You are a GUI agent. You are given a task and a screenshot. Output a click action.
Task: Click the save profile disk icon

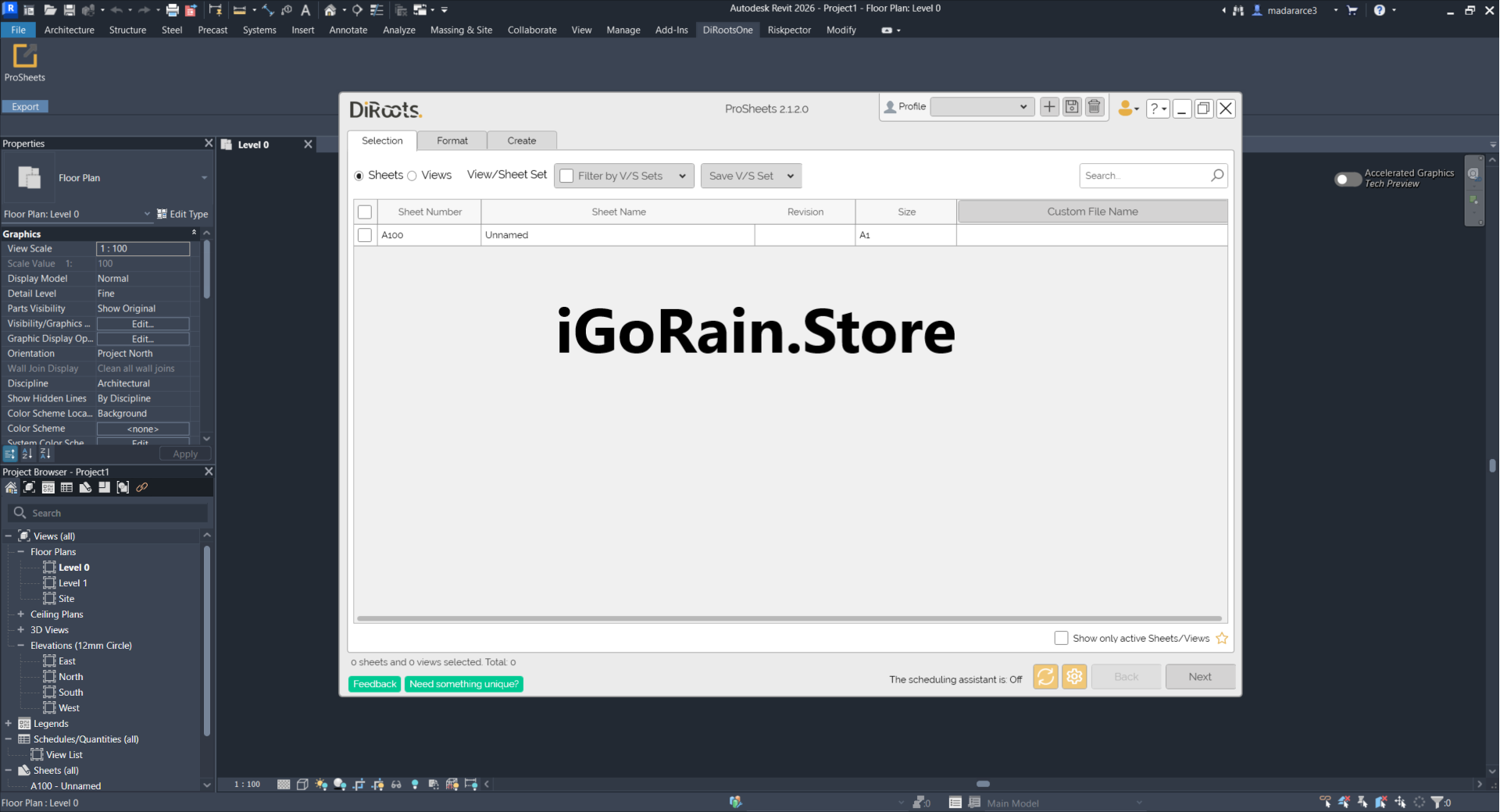coord(1072,108)
